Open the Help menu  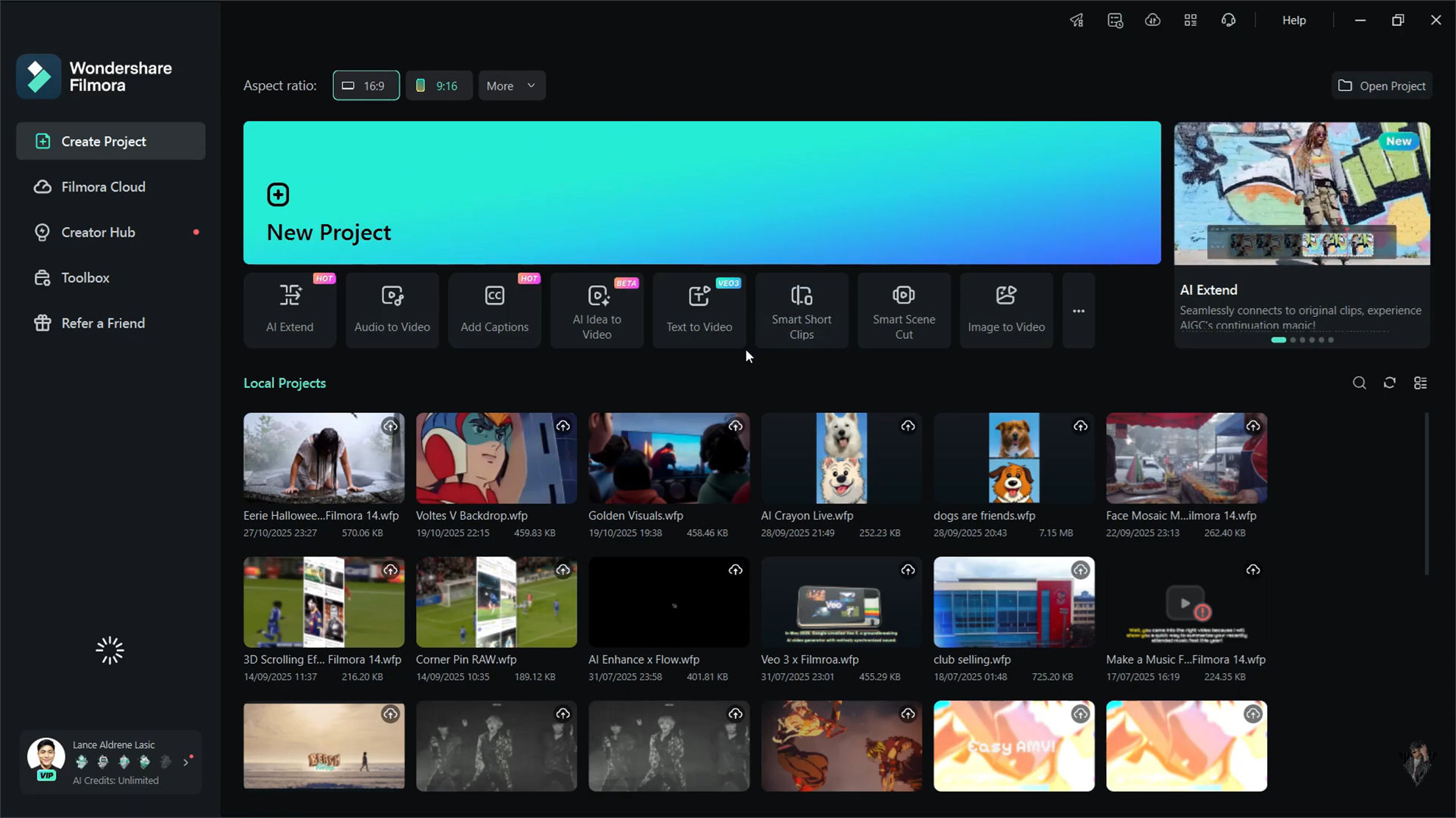click(1293, 20)
